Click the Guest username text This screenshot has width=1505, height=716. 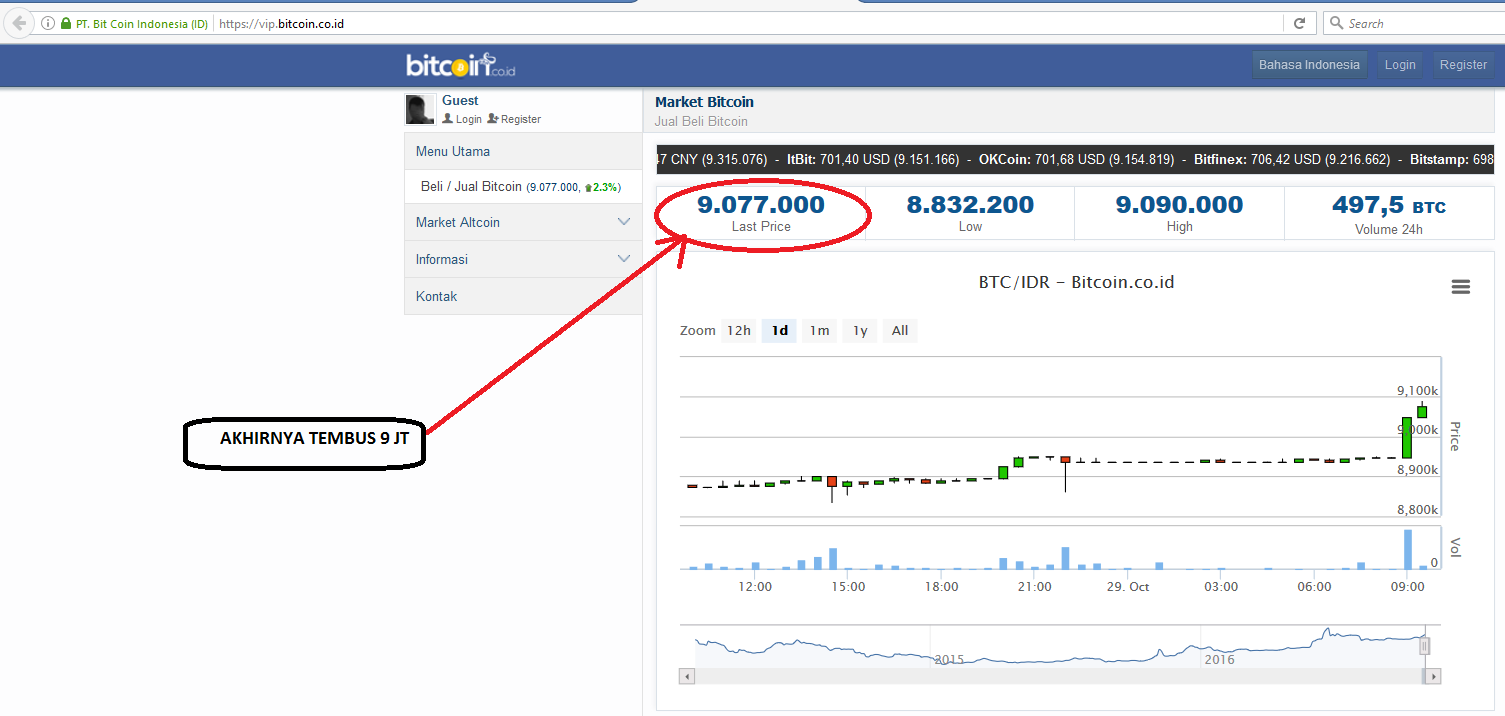click(460, 101)
